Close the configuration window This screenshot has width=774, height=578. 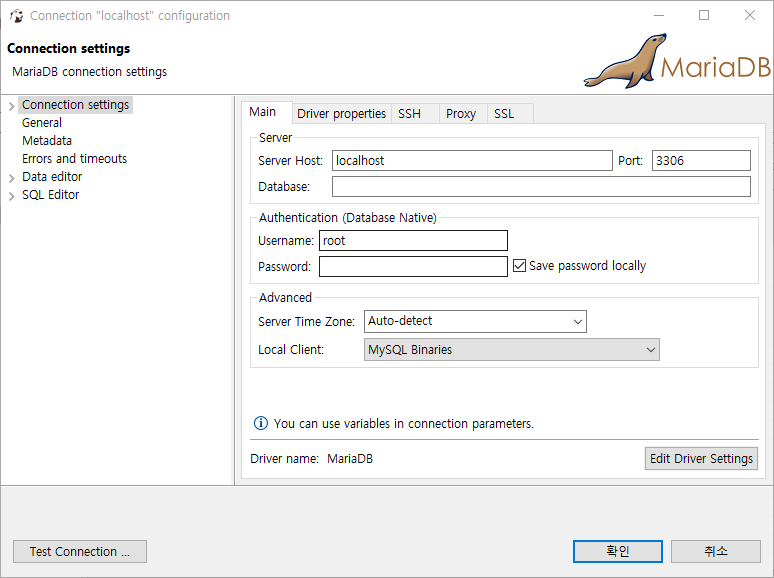[x=750, y=15]
